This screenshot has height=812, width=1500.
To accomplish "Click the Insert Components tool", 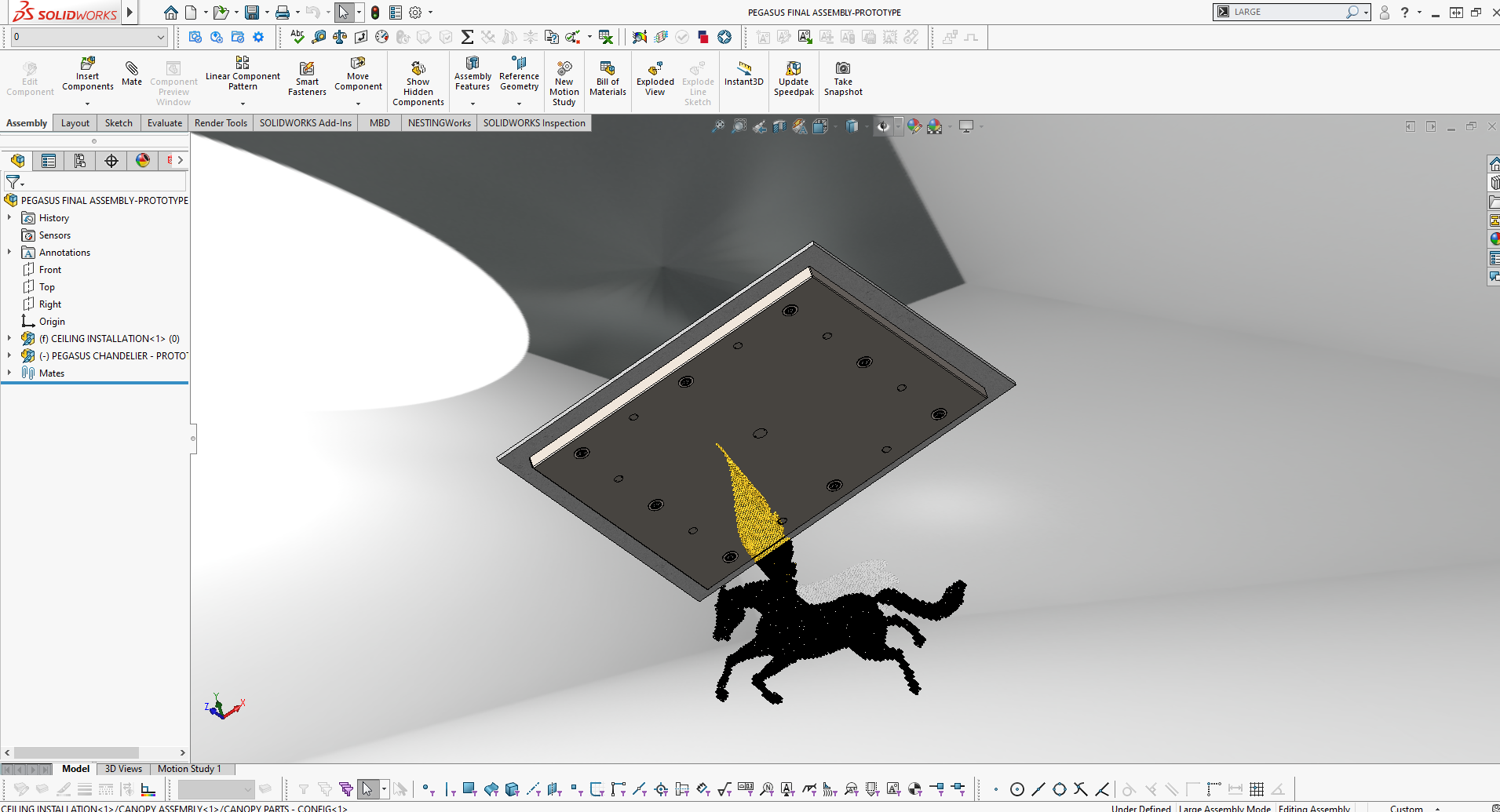I will [87, 74].
